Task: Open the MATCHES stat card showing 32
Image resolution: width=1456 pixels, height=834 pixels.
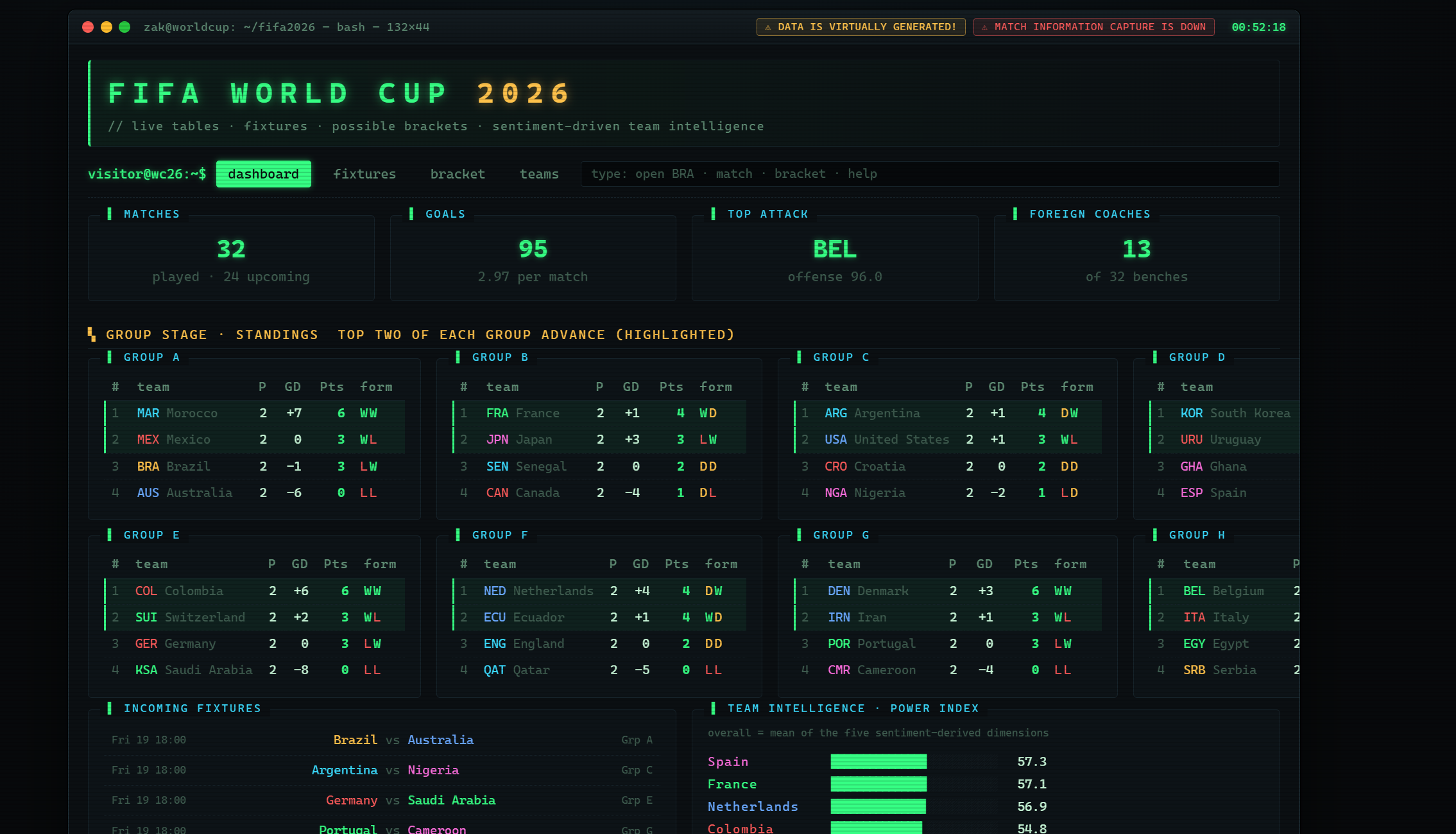Action: click(231, 258)
